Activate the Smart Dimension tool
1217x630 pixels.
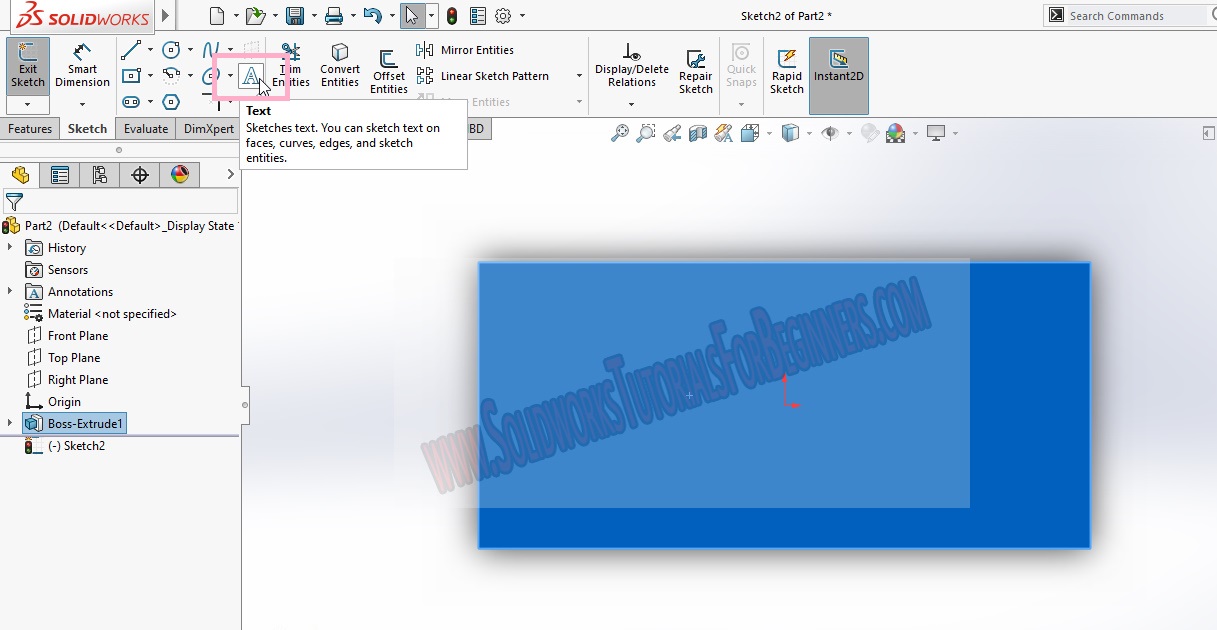[82, 67]
